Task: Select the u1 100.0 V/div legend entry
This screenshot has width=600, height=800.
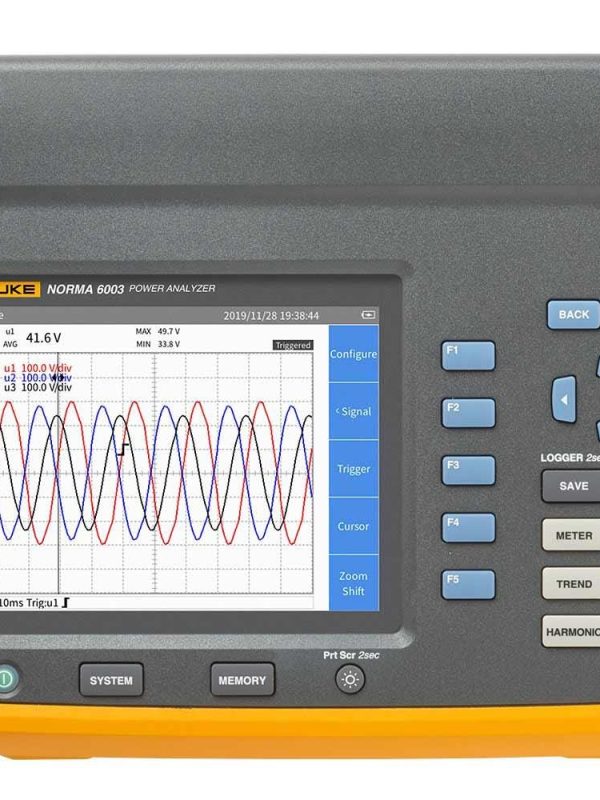Action: coord(38,368)
